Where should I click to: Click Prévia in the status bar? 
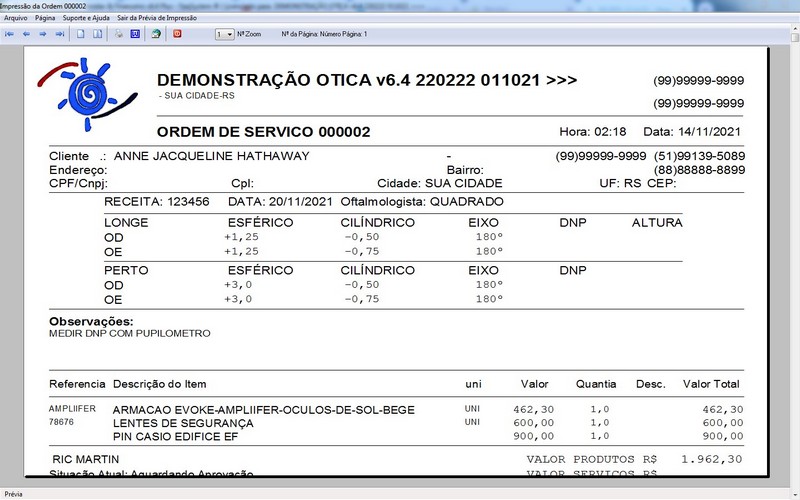pyautogui.click(x=14, y=494)
